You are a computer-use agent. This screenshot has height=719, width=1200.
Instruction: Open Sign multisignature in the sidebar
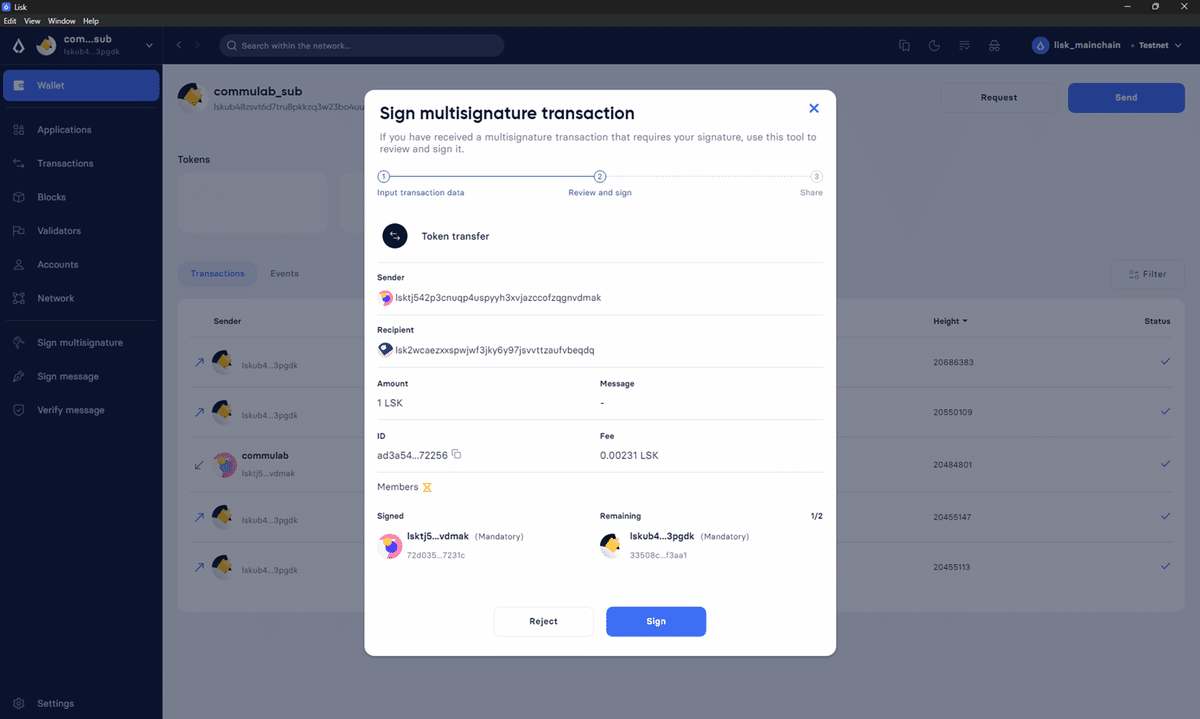click(81, 342)
